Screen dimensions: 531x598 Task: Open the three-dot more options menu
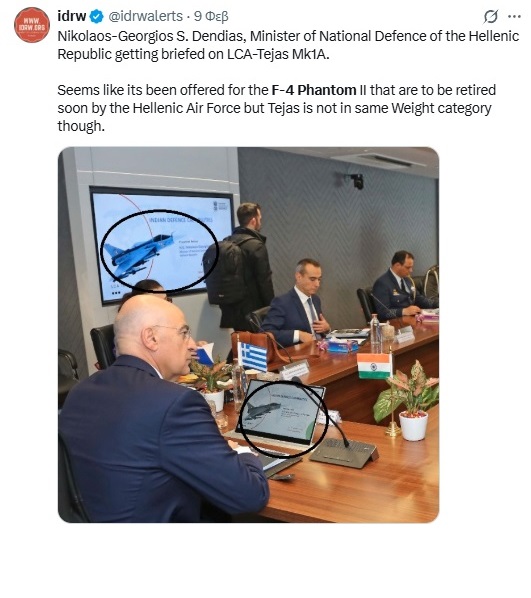point(515,16)
